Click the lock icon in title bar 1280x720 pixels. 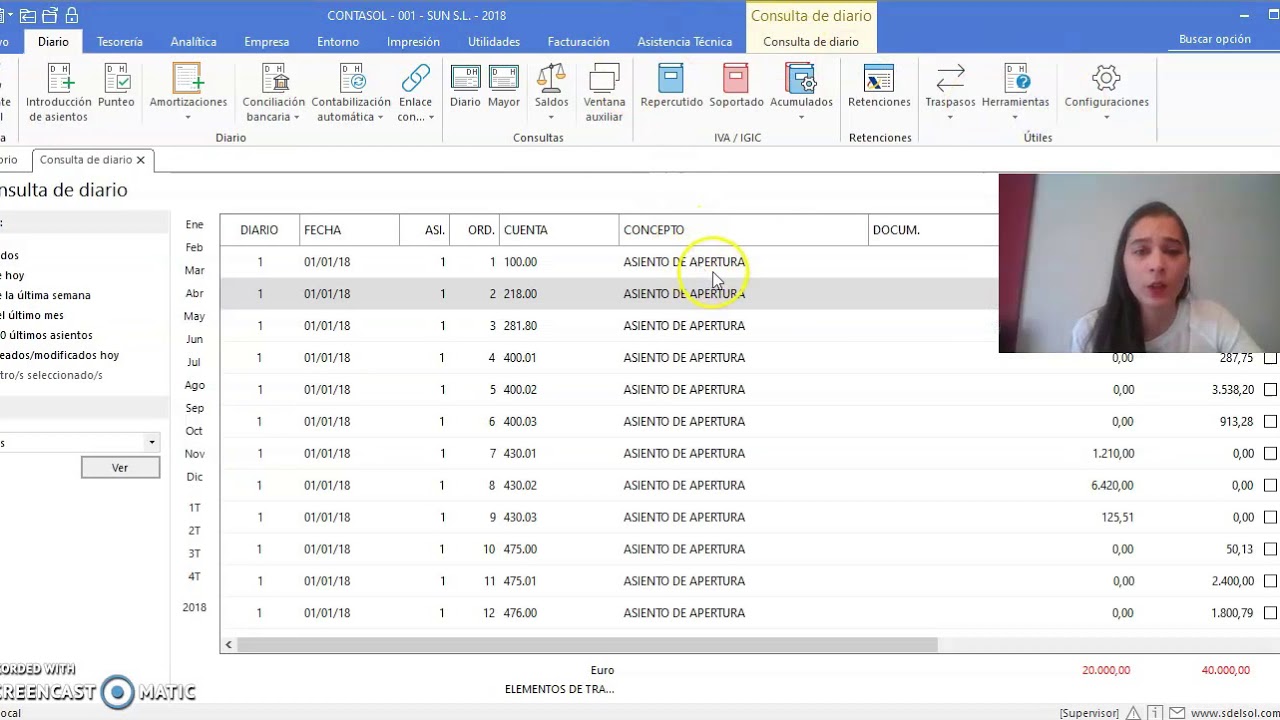[x=71, y=15]
